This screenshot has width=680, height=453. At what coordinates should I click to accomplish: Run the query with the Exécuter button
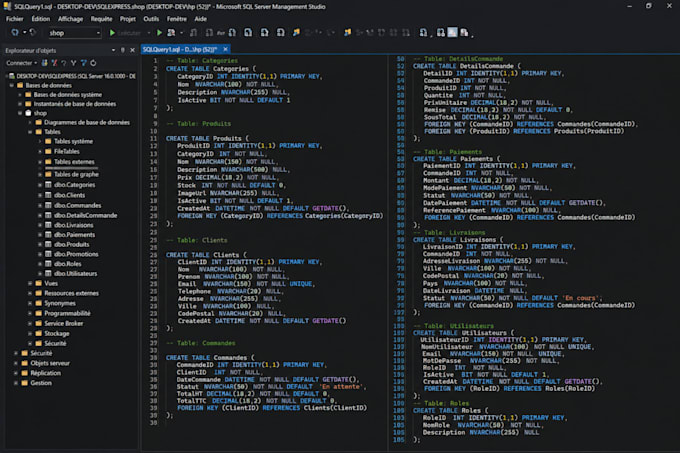[125, 33]
